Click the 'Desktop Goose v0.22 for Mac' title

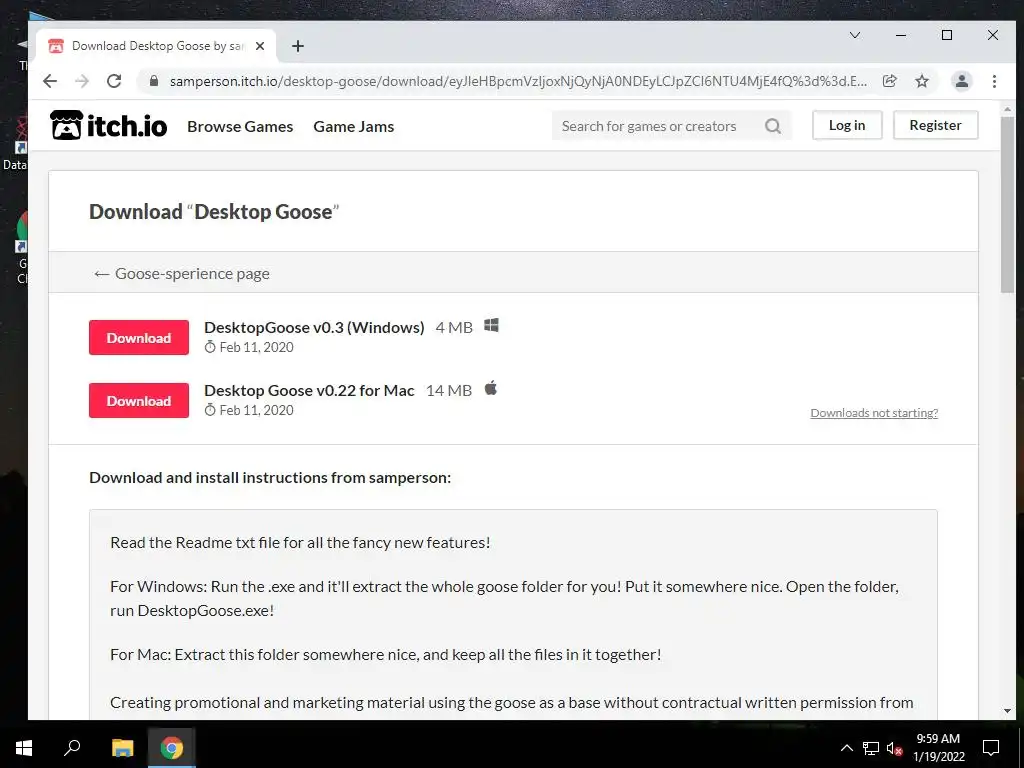tap(309, 391)
